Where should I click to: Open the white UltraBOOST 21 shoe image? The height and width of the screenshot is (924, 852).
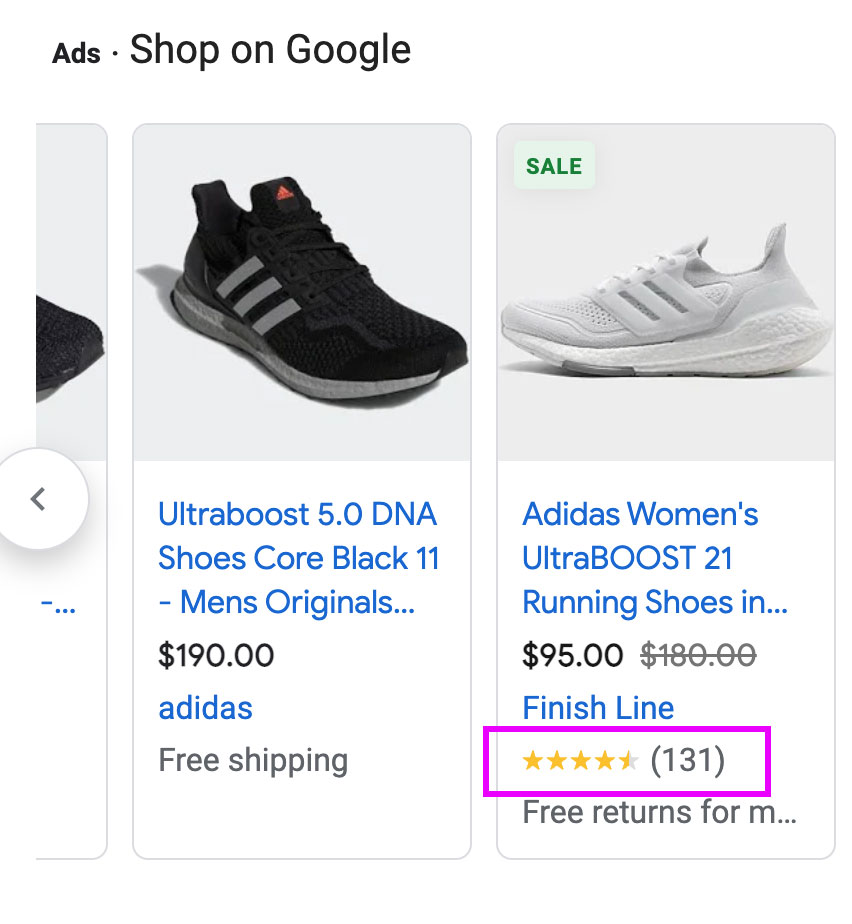click(666, 299)
